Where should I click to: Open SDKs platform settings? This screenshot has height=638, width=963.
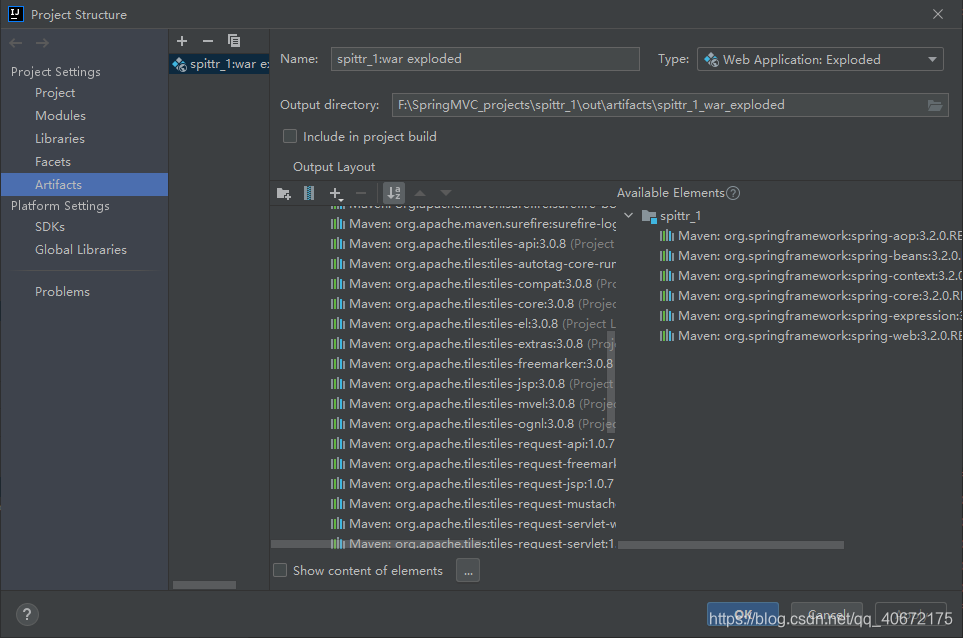(50, 227)
